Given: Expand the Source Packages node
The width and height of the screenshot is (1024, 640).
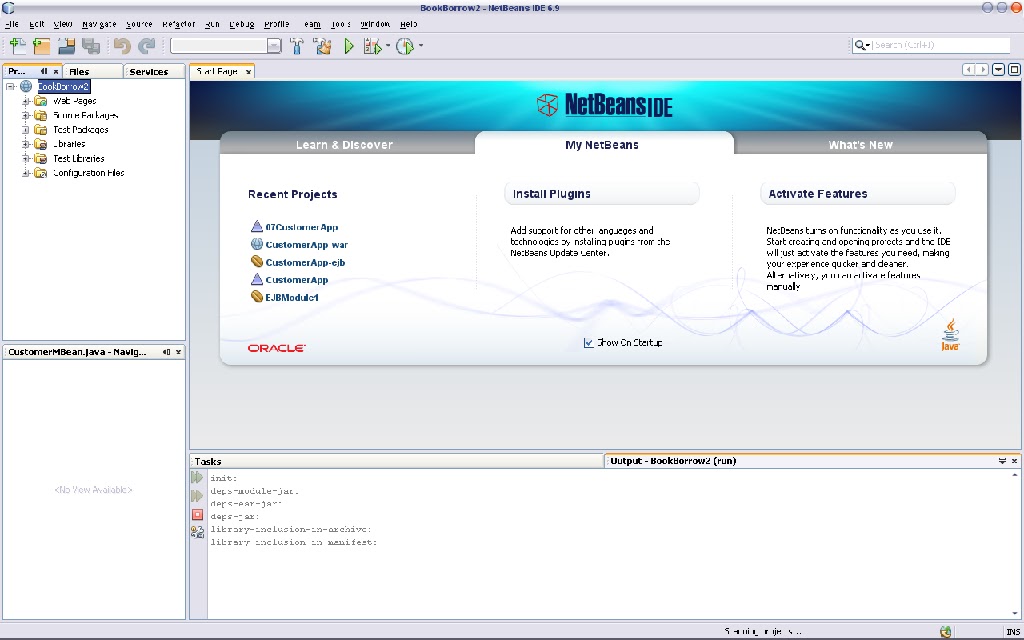Looking at the screenshot, I should (25, 116).
